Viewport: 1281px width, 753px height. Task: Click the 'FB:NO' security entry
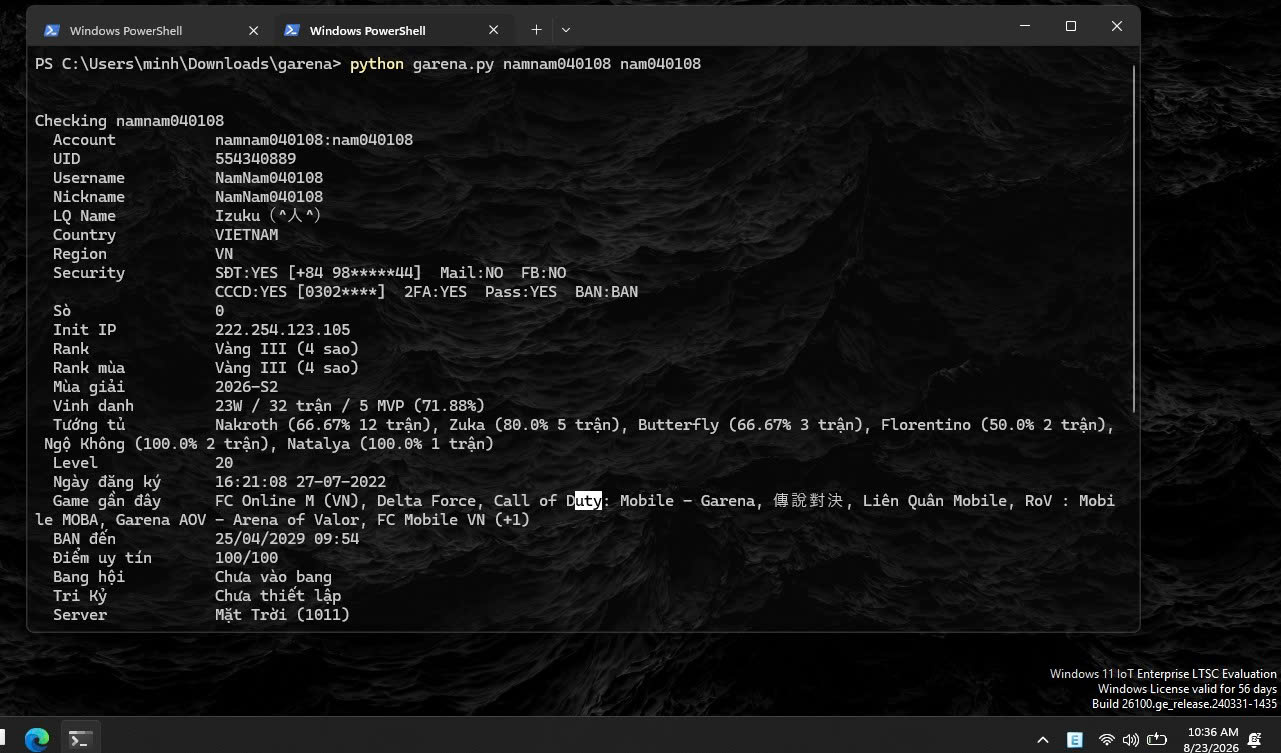(544, 273)
